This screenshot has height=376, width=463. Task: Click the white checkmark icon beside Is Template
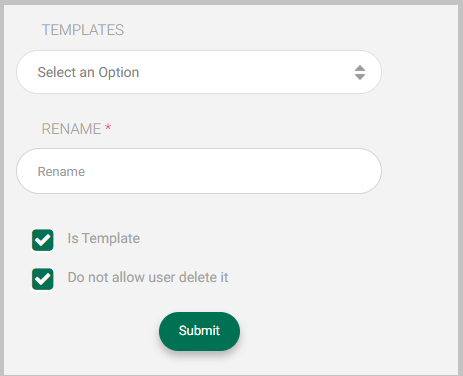pos(43,240)
